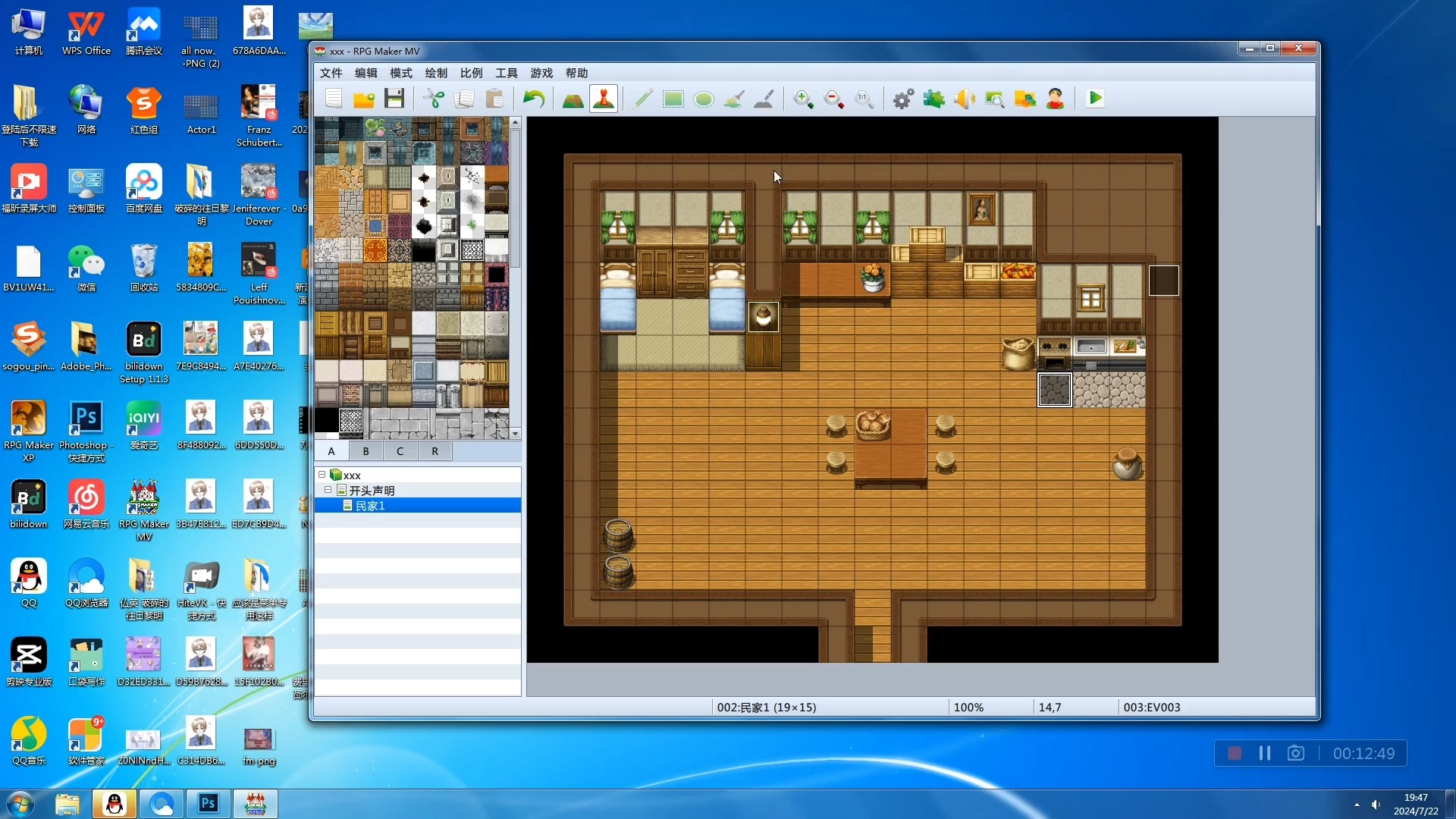Save project with the floppy disk icon
The image size is (1456, 819).
click(x=394, y=99)
